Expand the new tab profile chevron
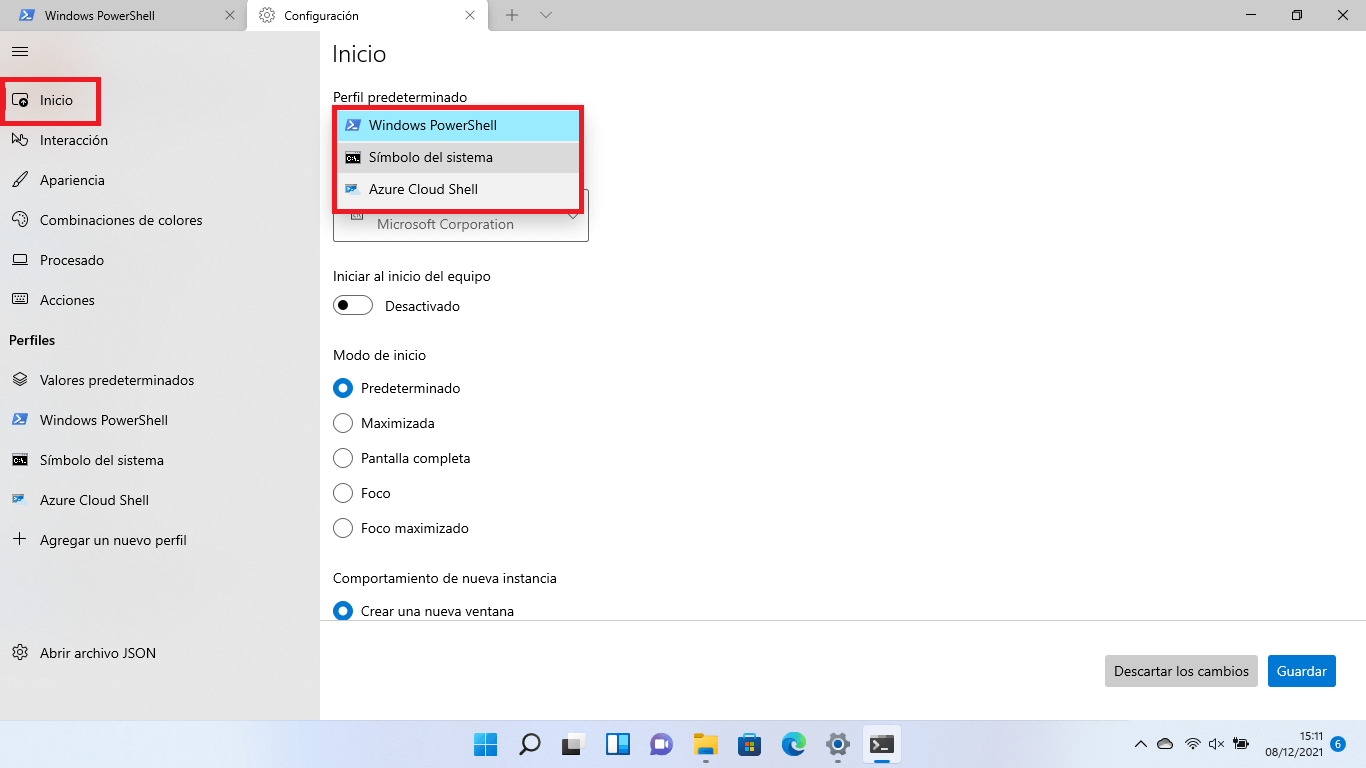The image size is (1366, 768). (x=546, y=15)
